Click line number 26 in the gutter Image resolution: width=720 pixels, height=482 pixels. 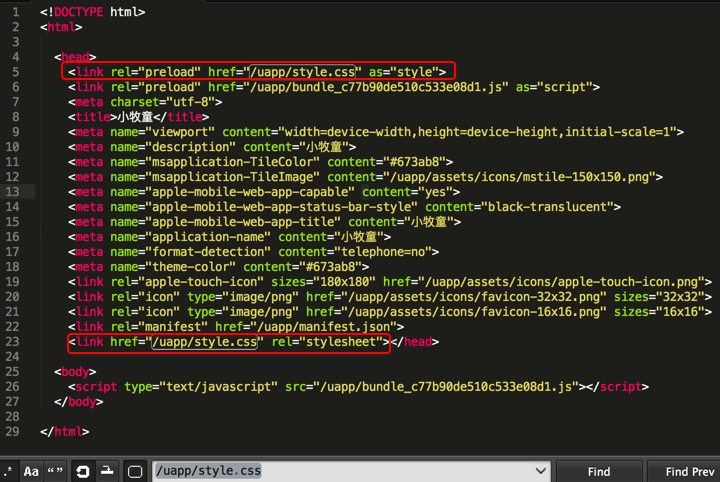[x=12, y=387]
